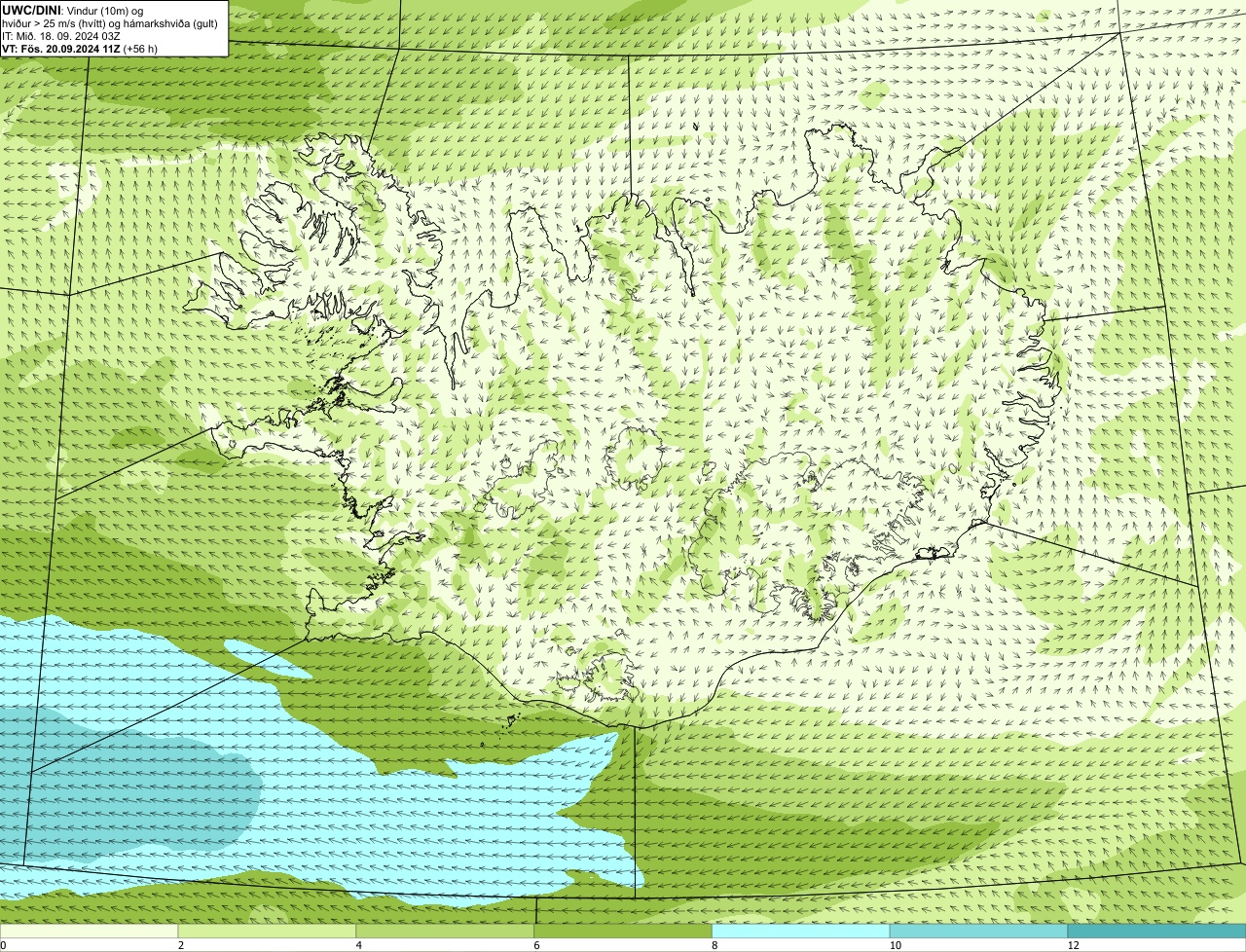Click the legend label "10"
The height and width of the screenshot is (952, 1246).
pos(894,945)
